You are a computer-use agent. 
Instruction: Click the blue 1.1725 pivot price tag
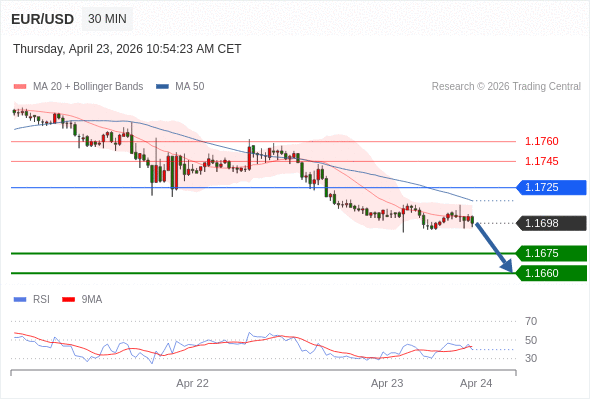pos(551,187)
